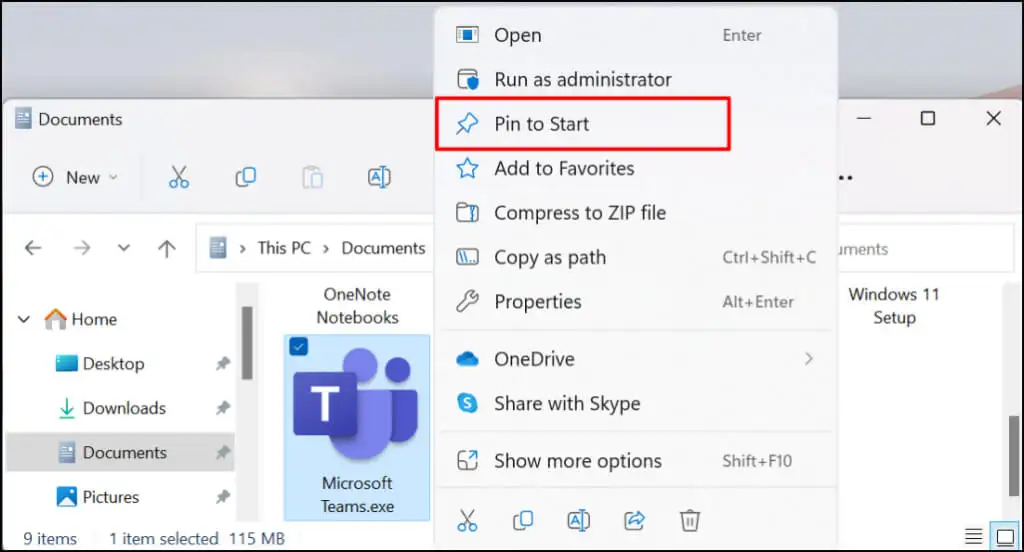Uncheck the Microsoft Teams.exe checkbox

tap(298, 346)
